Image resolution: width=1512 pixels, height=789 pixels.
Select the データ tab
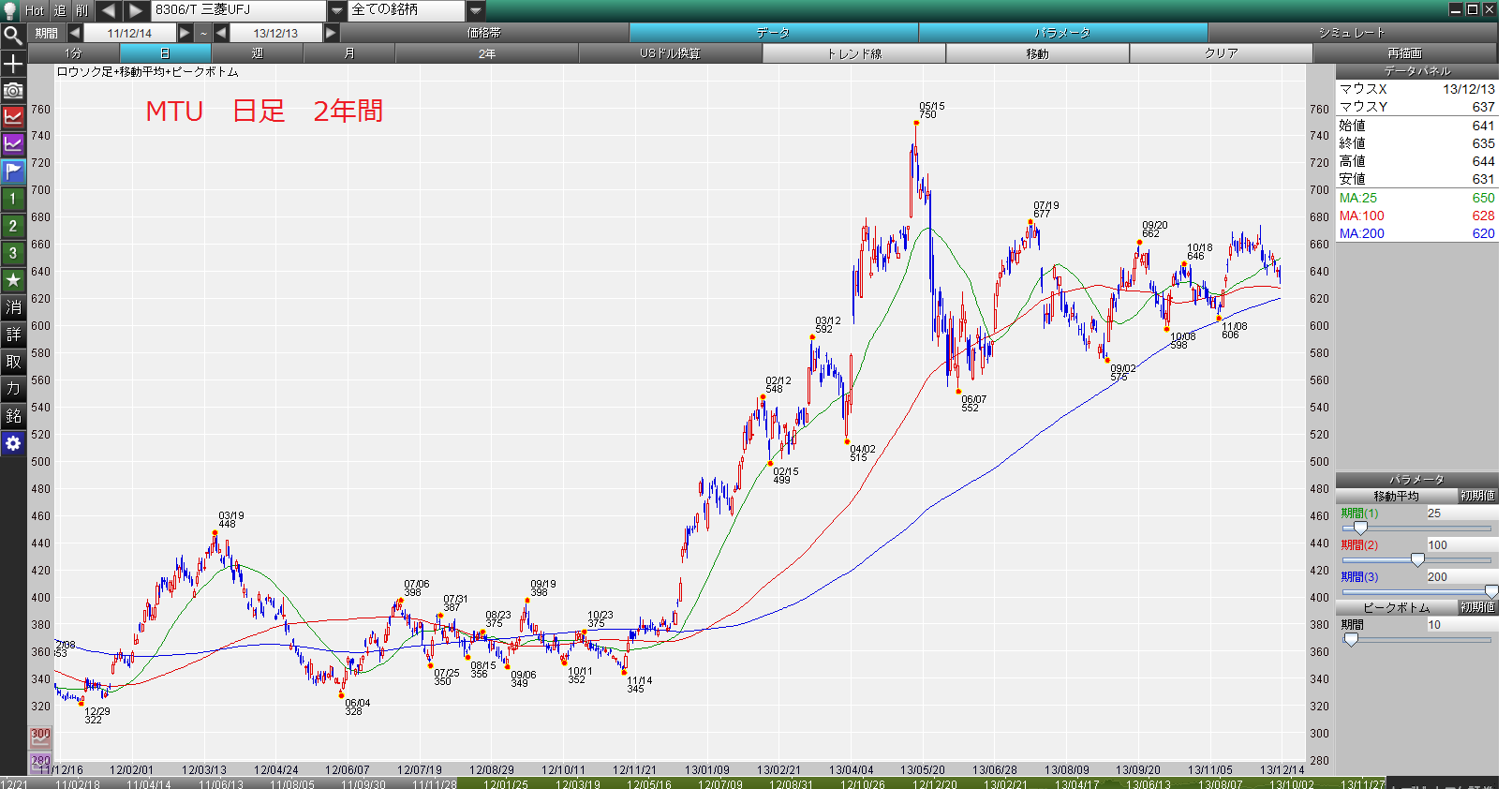[x=774, y=33]
